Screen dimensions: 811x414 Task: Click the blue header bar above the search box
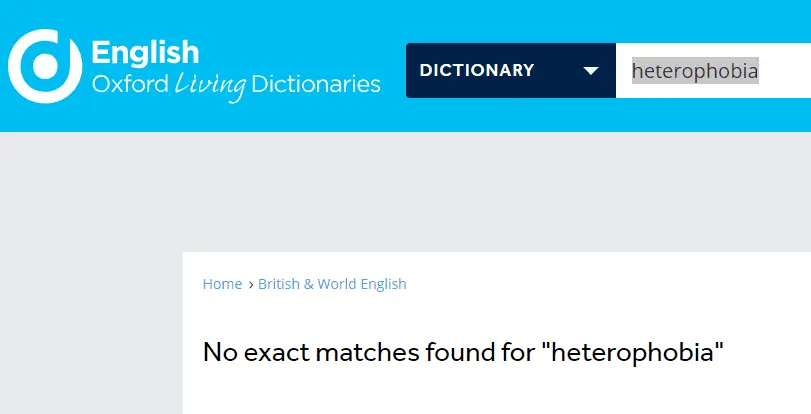[600, 20]
